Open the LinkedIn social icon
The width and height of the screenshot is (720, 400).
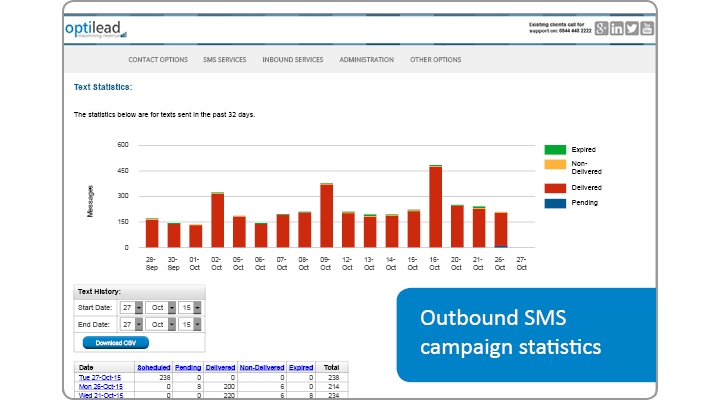617,28
